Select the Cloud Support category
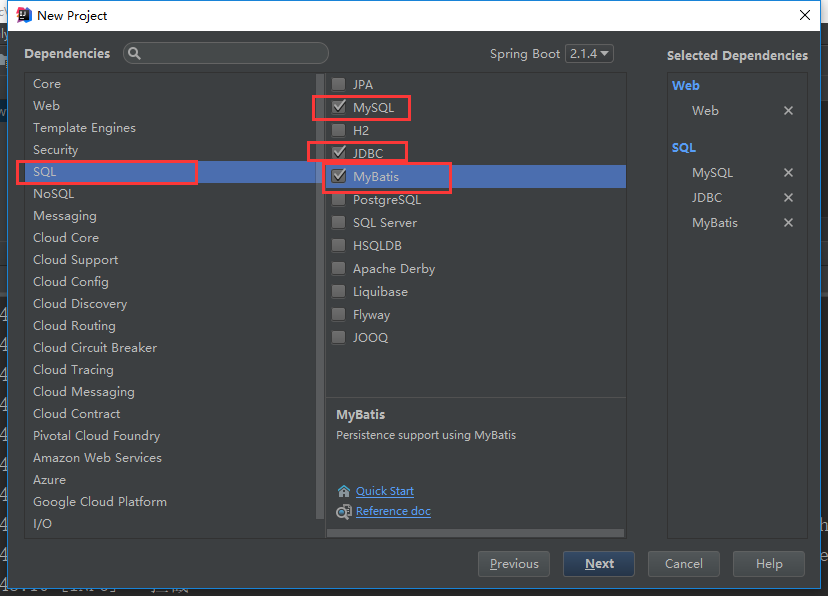Screen dimensions: 828x596 (170, 260)
